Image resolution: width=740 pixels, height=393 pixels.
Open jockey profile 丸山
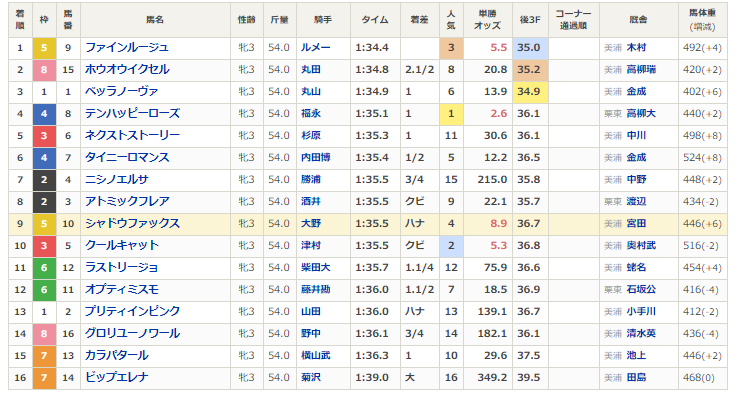311,92
